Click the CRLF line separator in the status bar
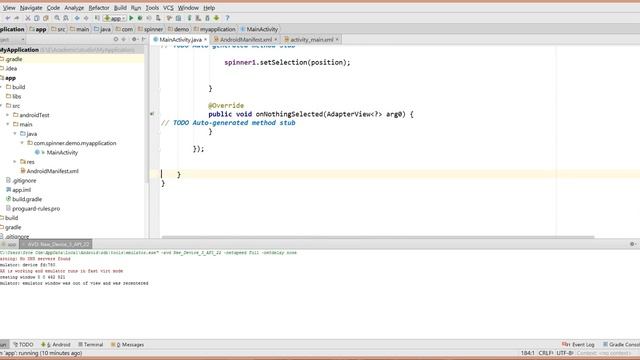 [545, 353]
